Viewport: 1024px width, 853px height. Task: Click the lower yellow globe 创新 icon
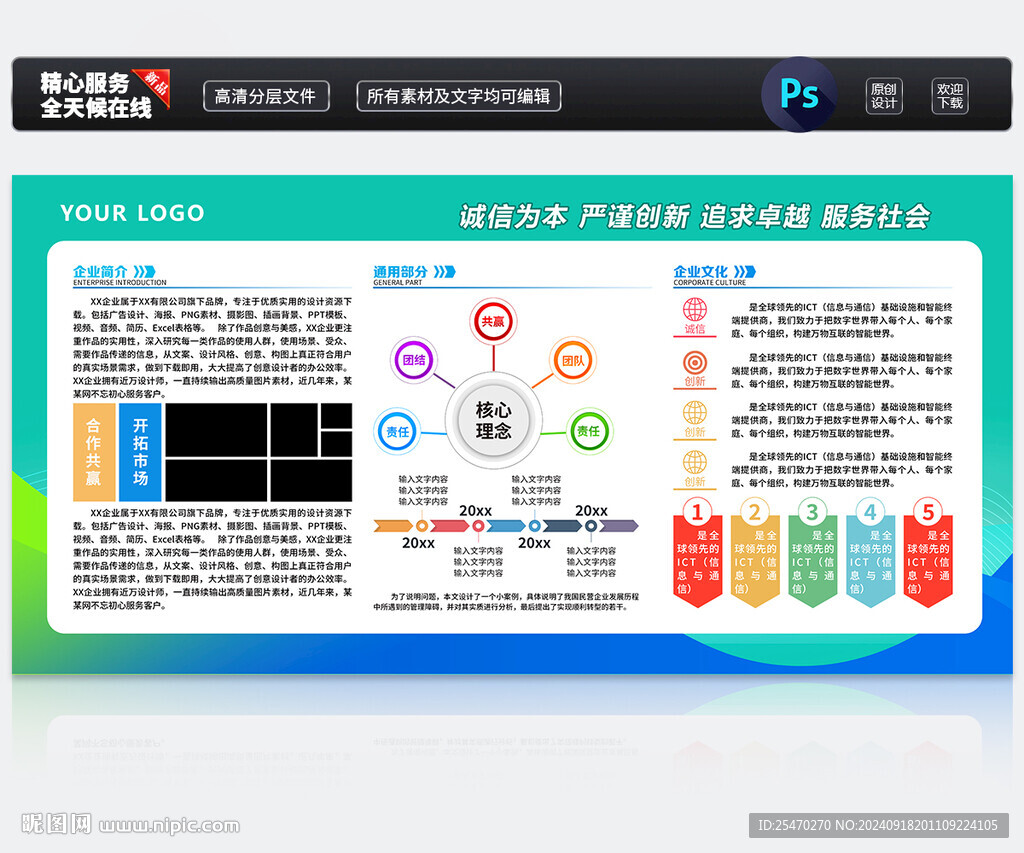(695, 469)
